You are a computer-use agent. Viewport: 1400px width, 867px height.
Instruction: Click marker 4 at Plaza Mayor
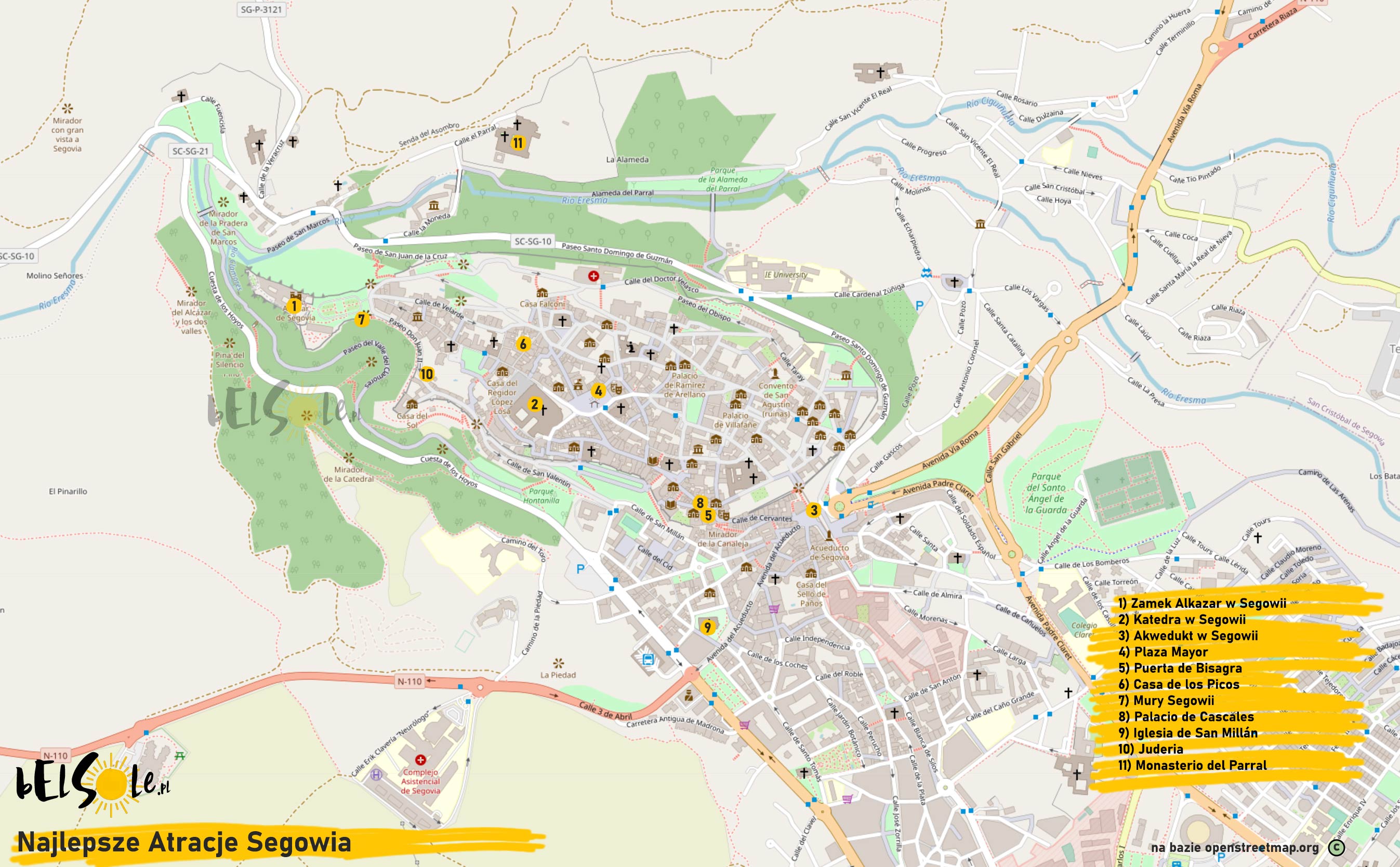tap(598, 391)
